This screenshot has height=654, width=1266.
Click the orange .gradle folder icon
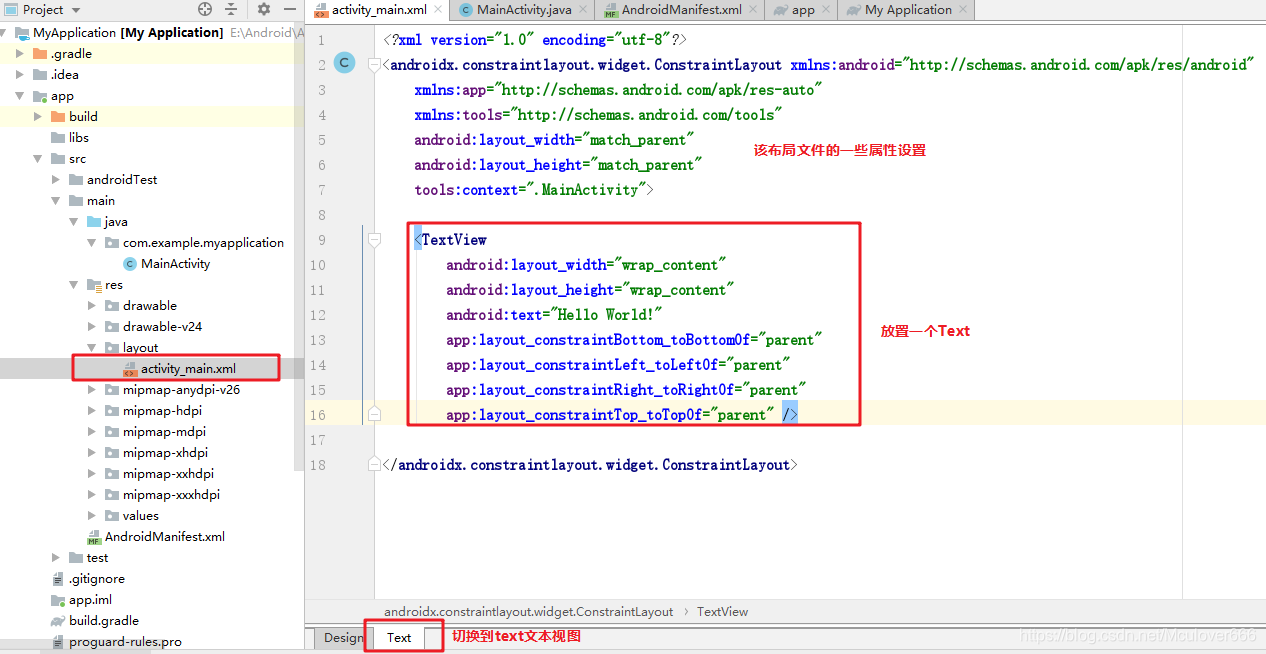(x=40, y=54)
